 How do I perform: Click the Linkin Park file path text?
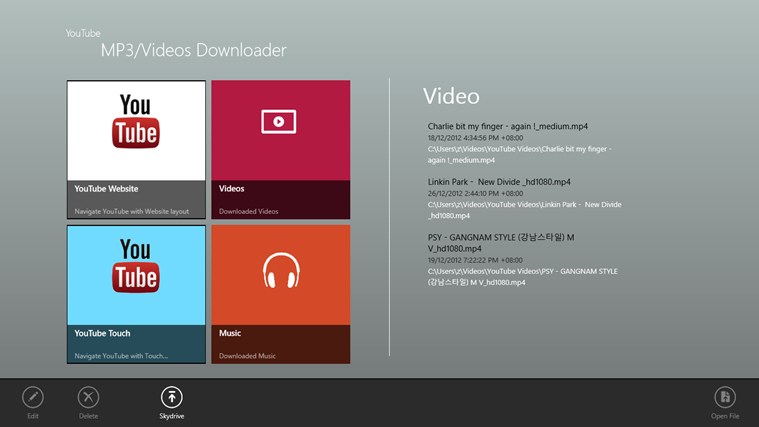pos(524,209)
